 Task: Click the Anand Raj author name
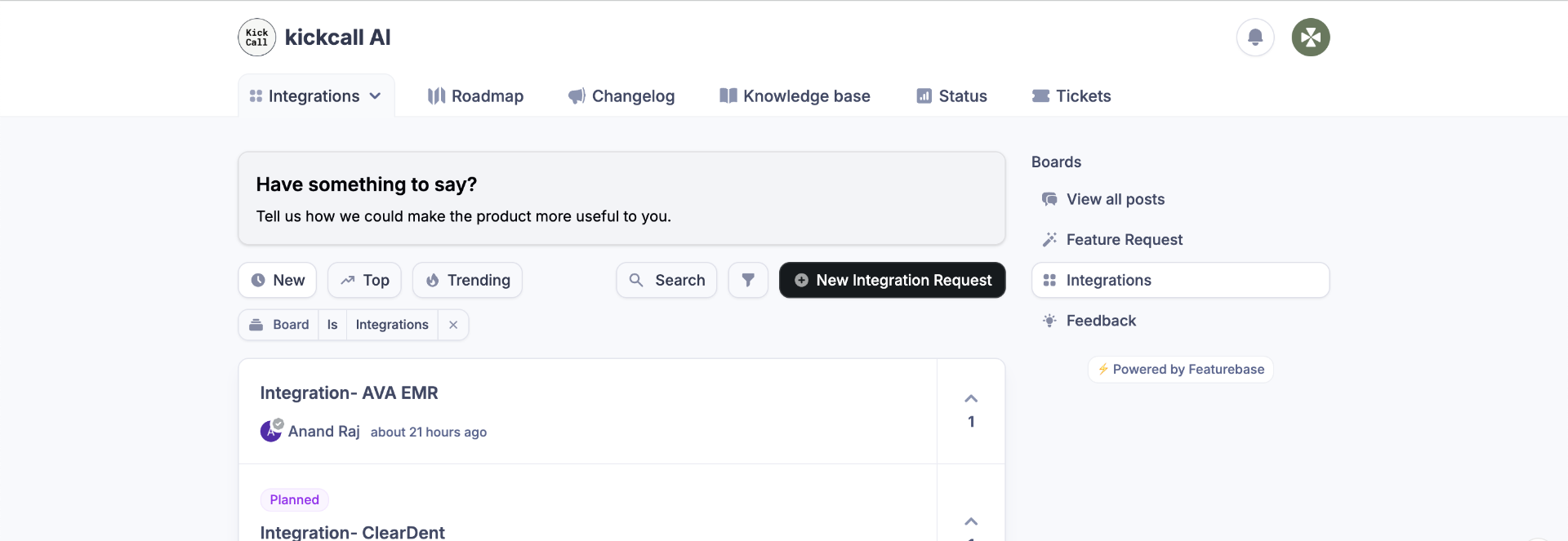323,431
